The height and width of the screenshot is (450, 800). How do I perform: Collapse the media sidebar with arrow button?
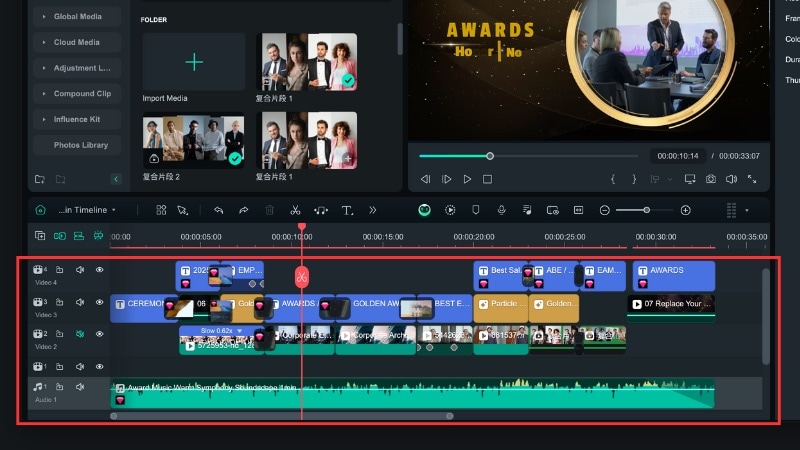pos(116,179)
